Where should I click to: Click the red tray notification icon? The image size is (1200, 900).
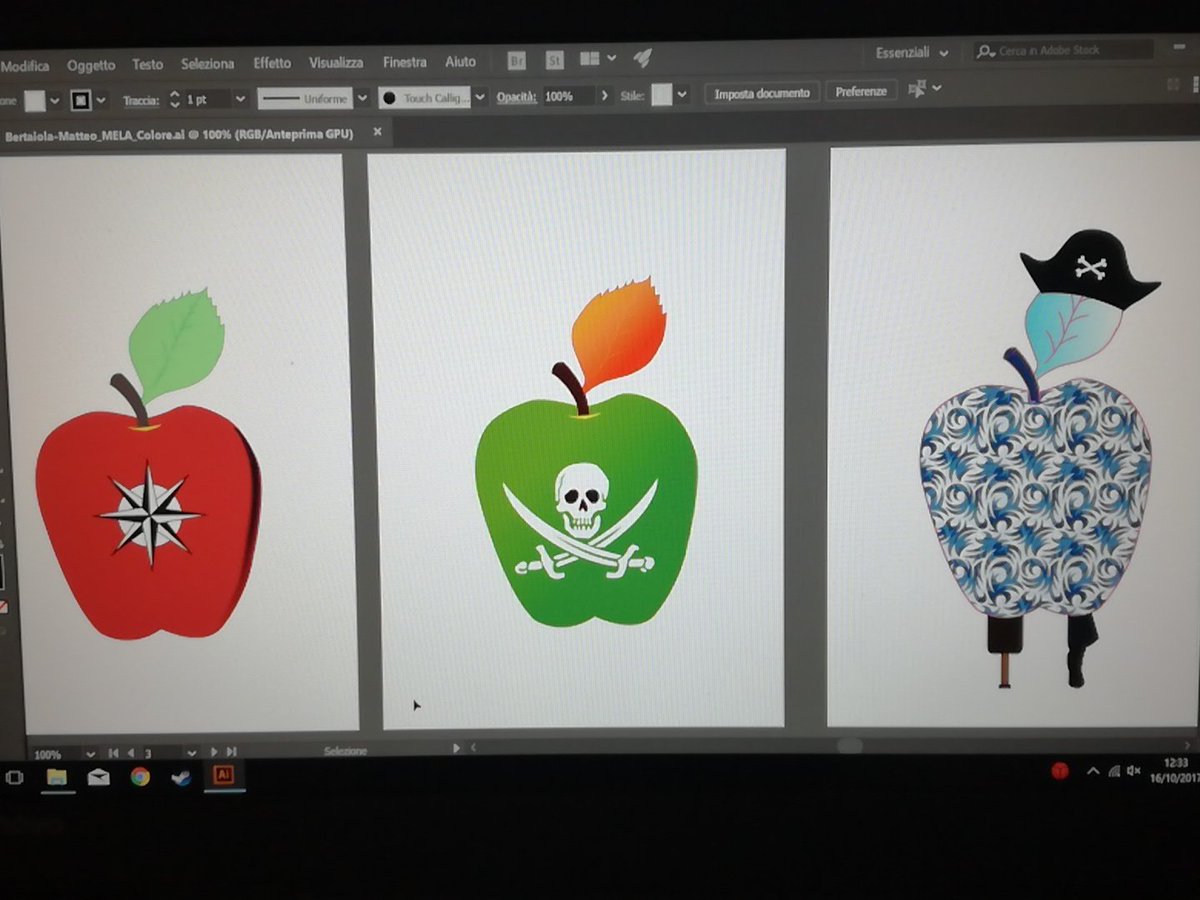pos(1060,771)
